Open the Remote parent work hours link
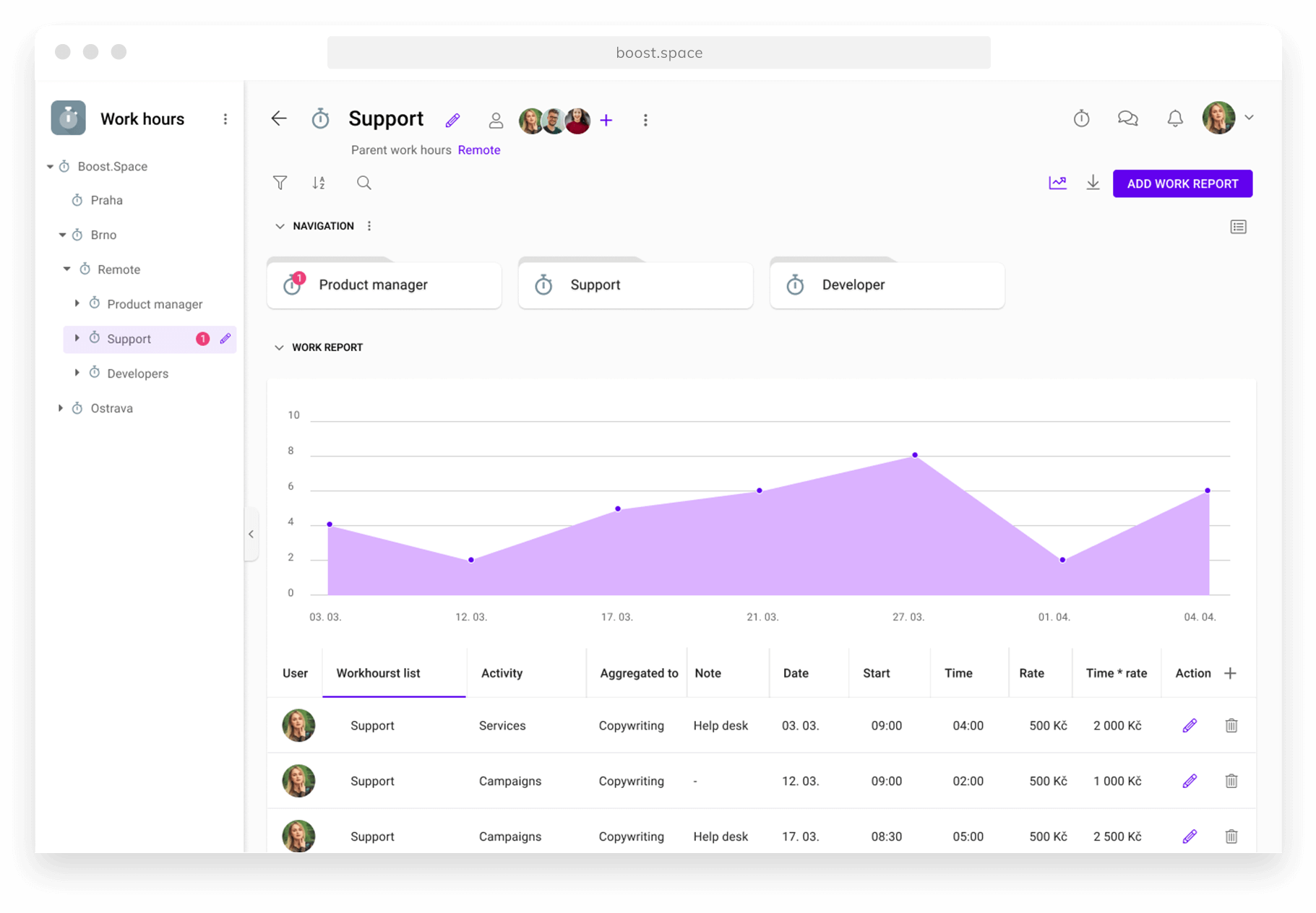 point(479,150)
